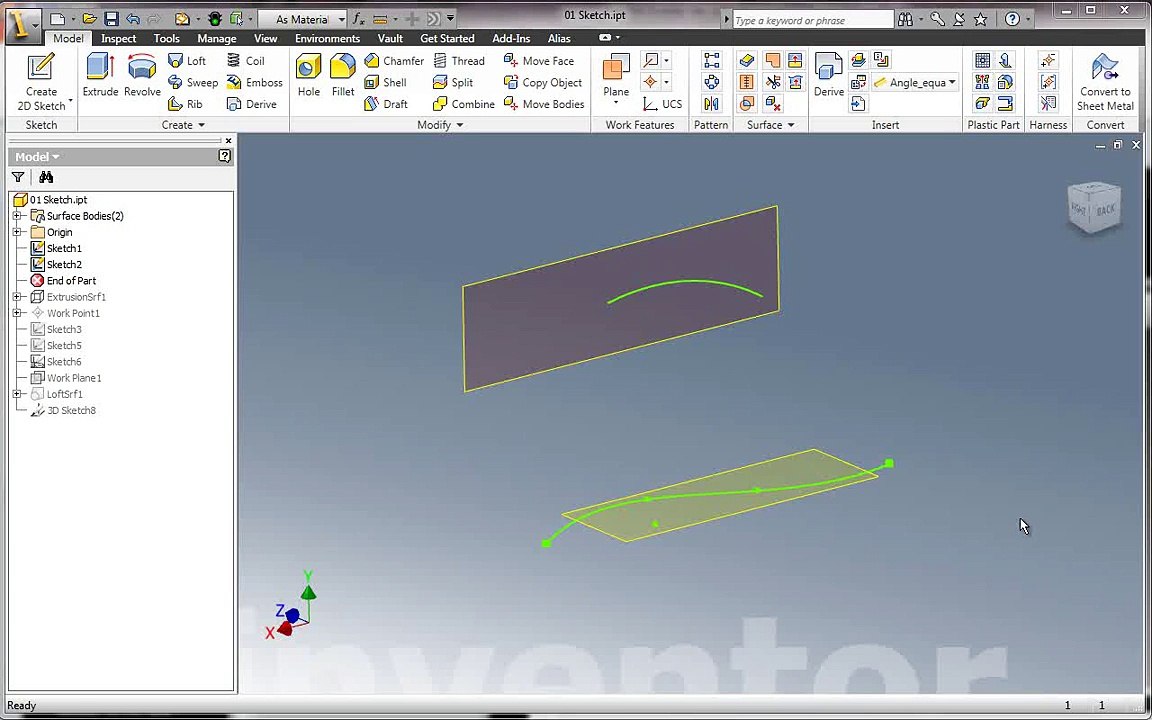
Task: Open the Help question mark button
Action: (1012, 20)
